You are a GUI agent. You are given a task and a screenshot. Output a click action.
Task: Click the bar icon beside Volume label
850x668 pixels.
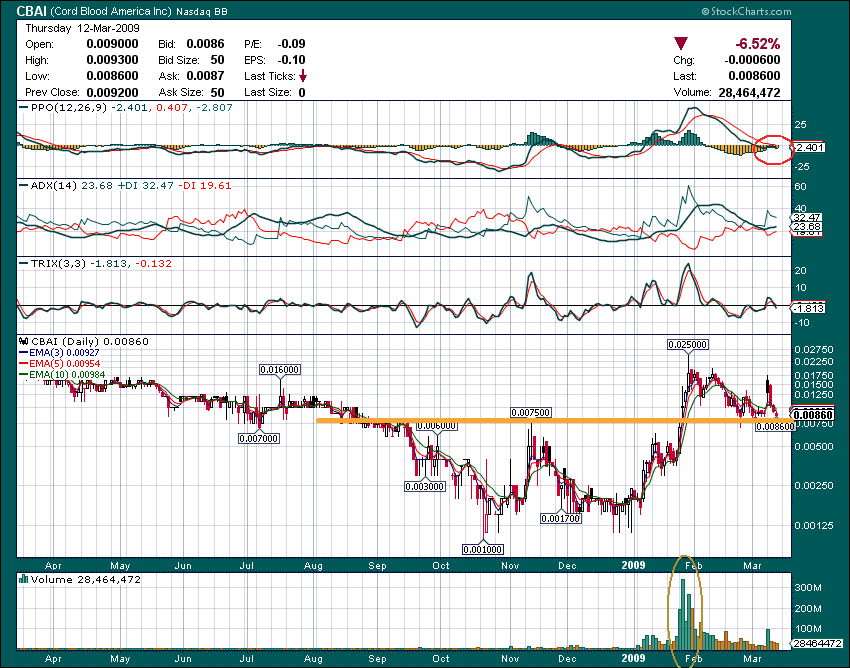coord(23,579)
